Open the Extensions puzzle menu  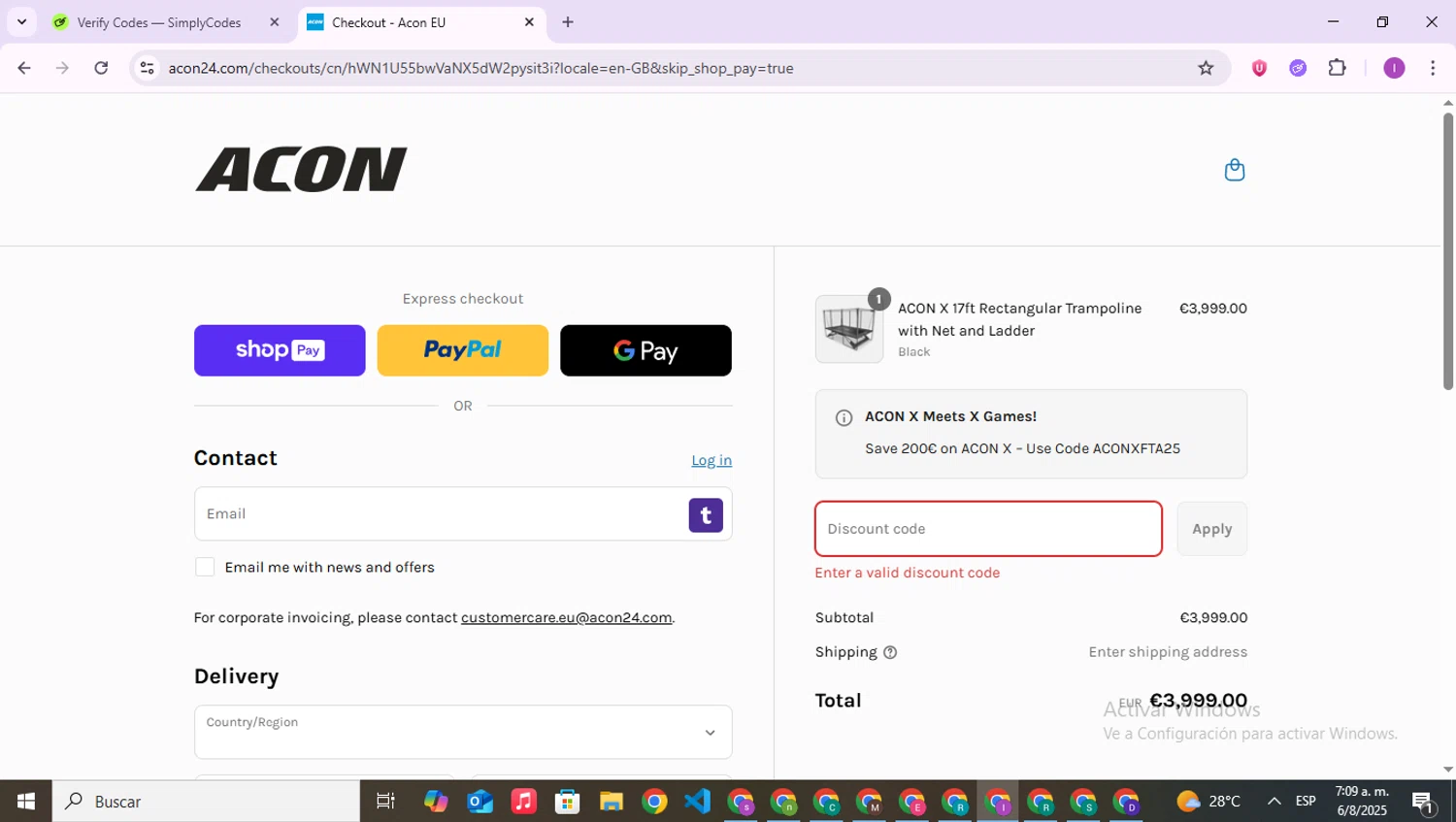[x=1338, y=68]
